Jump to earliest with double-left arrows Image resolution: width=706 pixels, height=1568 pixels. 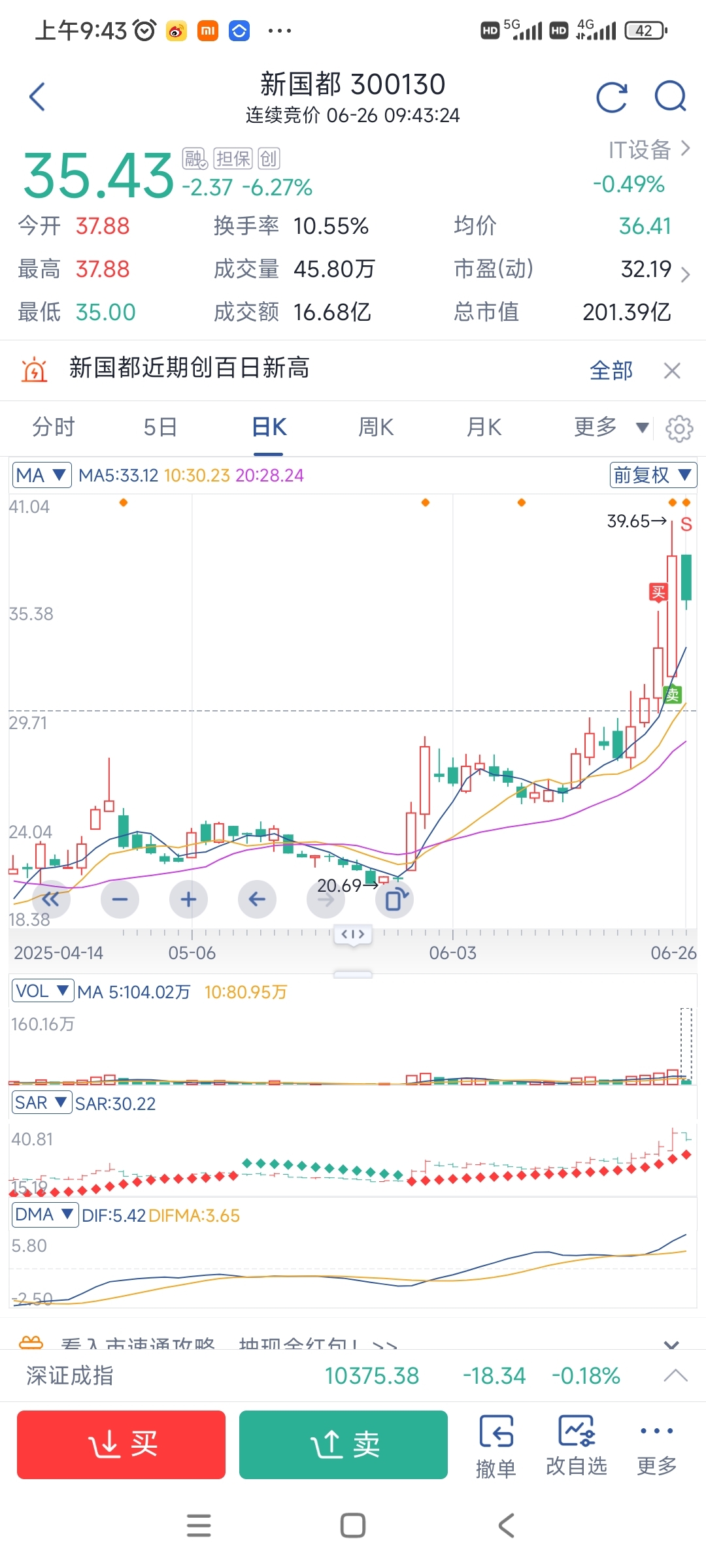pyautogui.click(x=51, y=900)
